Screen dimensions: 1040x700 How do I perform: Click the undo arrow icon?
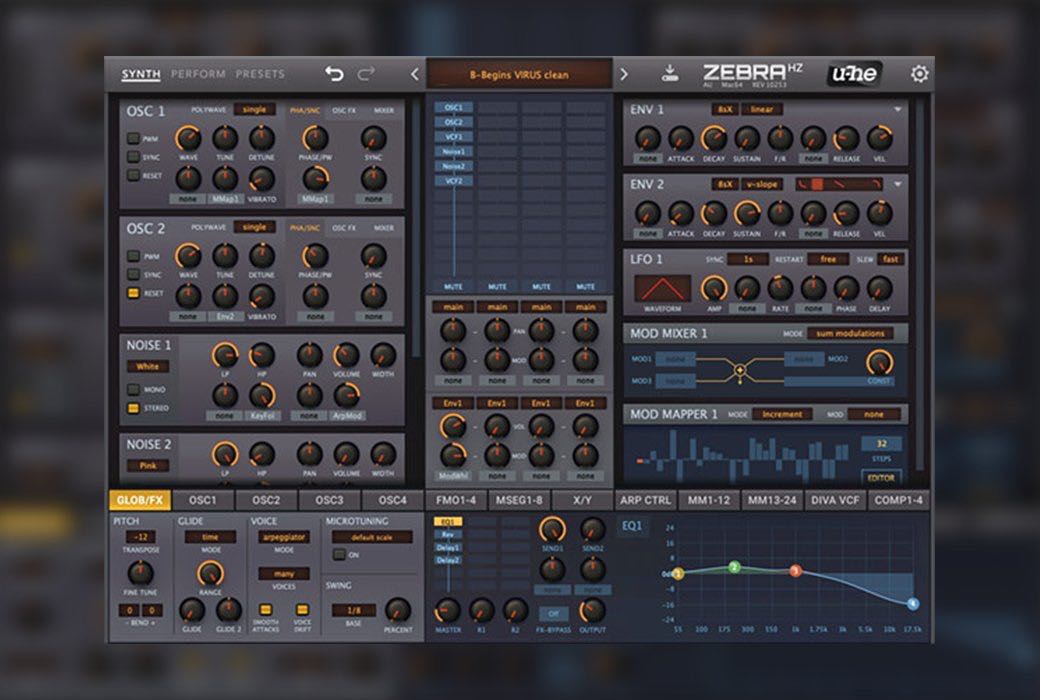[334, 74]
